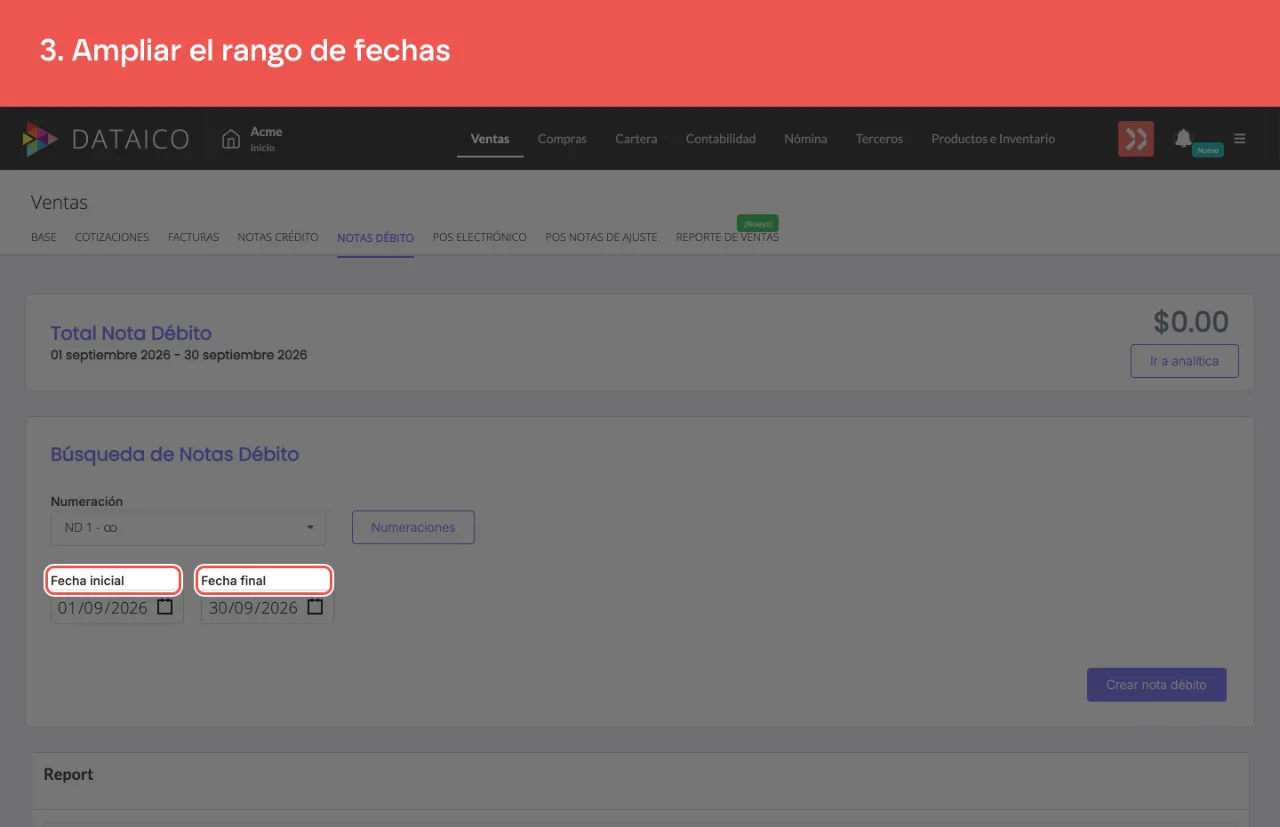Open Productos e Inventario menu

993,139
